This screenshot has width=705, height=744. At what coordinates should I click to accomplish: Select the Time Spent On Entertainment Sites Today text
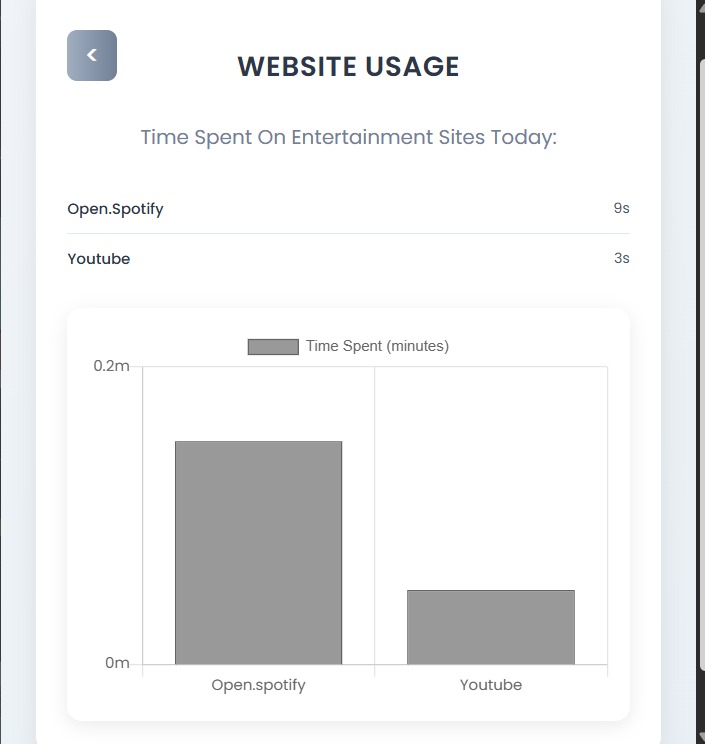[349, 137]
